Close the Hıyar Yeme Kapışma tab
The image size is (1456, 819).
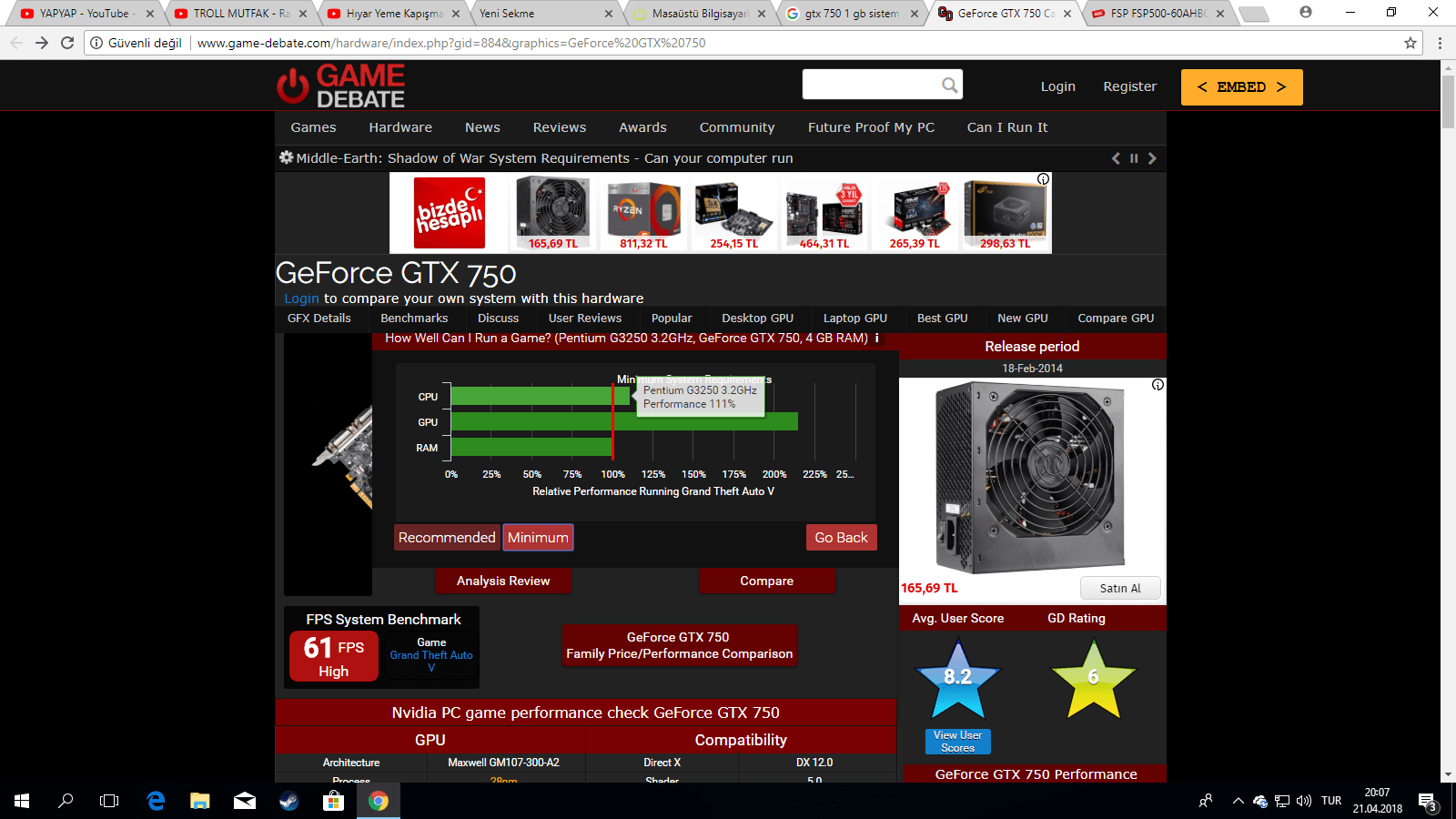pos(456,14)
